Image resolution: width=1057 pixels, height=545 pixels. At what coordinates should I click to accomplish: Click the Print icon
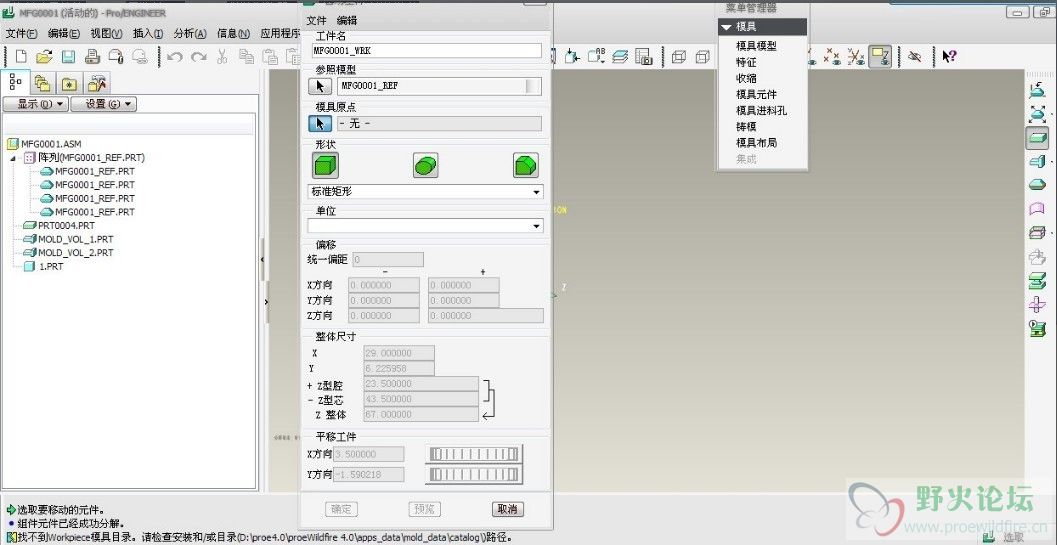pyautogui.click(x=92, y=57)
